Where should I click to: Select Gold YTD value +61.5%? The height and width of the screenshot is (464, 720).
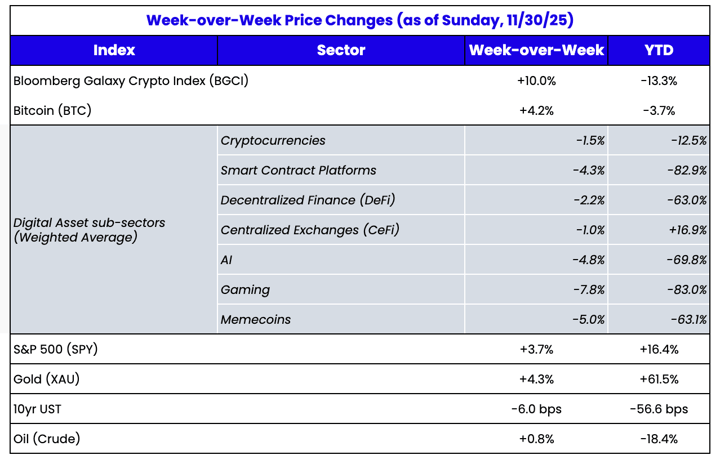tap(658, 379)
